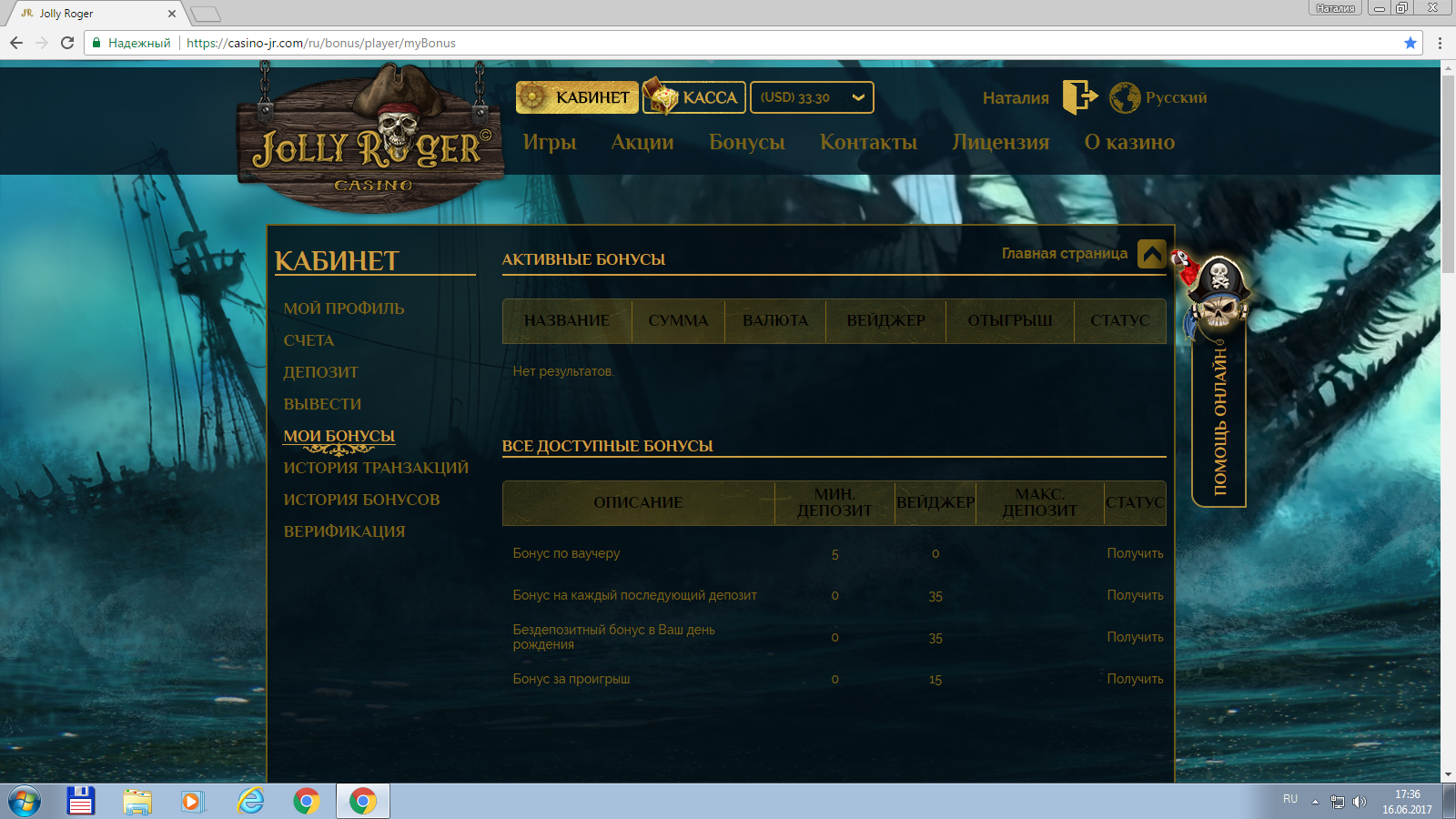Click the logout door icon next to Наталия
Screen dimensions: 1456x819
[x=1079, y=96]
